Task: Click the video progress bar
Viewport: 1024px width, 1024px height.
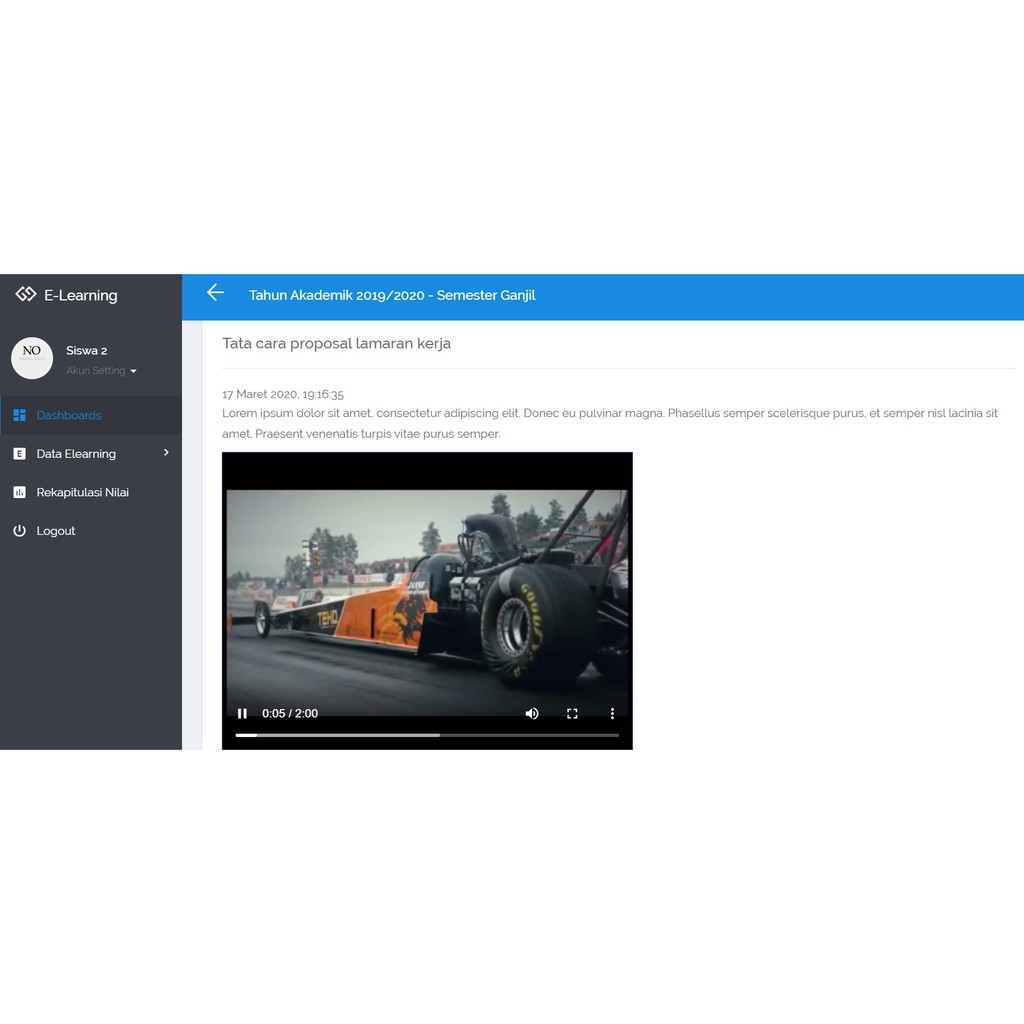Action: (x=427, y=735)
